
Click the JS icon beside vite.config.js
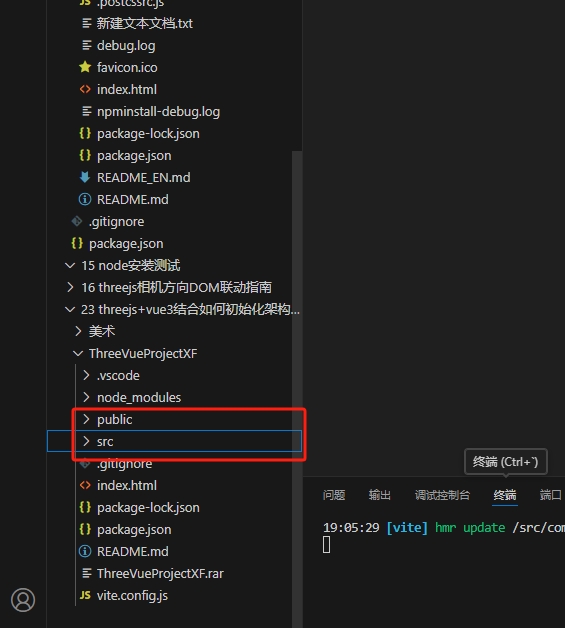coord(85,595)
